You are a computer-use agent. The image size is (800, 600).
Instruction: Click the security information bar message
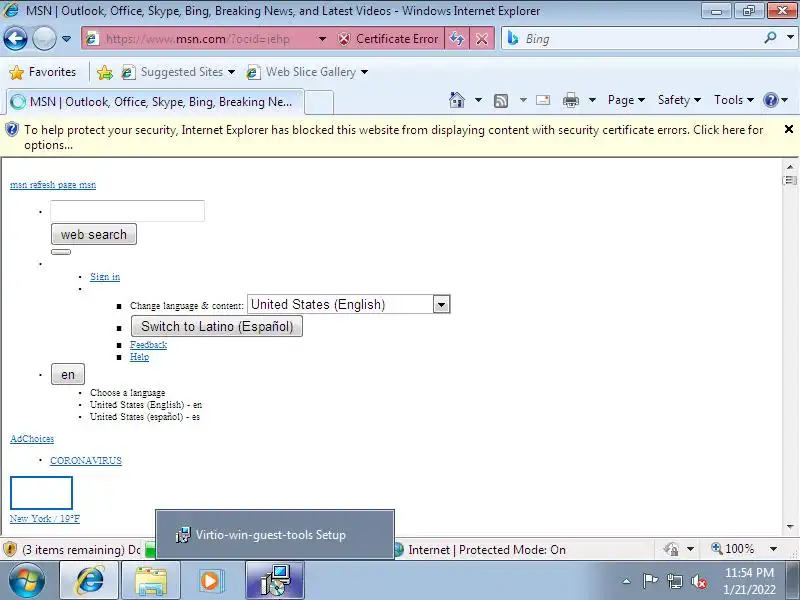tap(393, 137)
